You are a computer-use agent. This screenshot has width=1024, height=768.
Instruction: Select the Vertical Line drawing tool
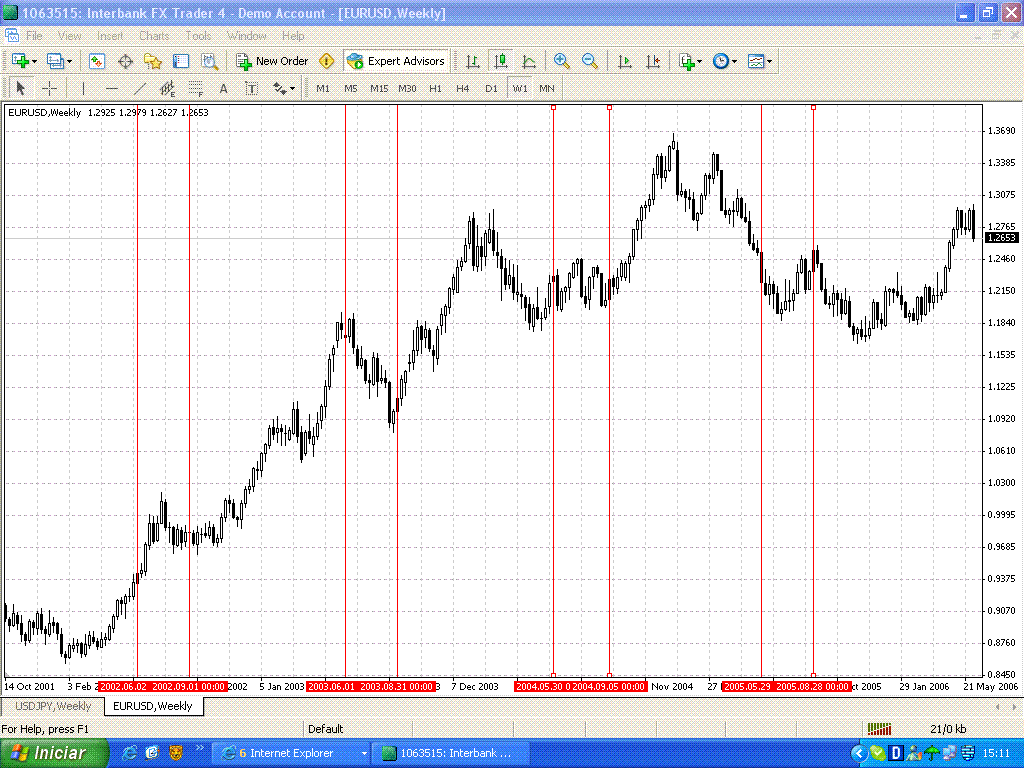point(83,88)
